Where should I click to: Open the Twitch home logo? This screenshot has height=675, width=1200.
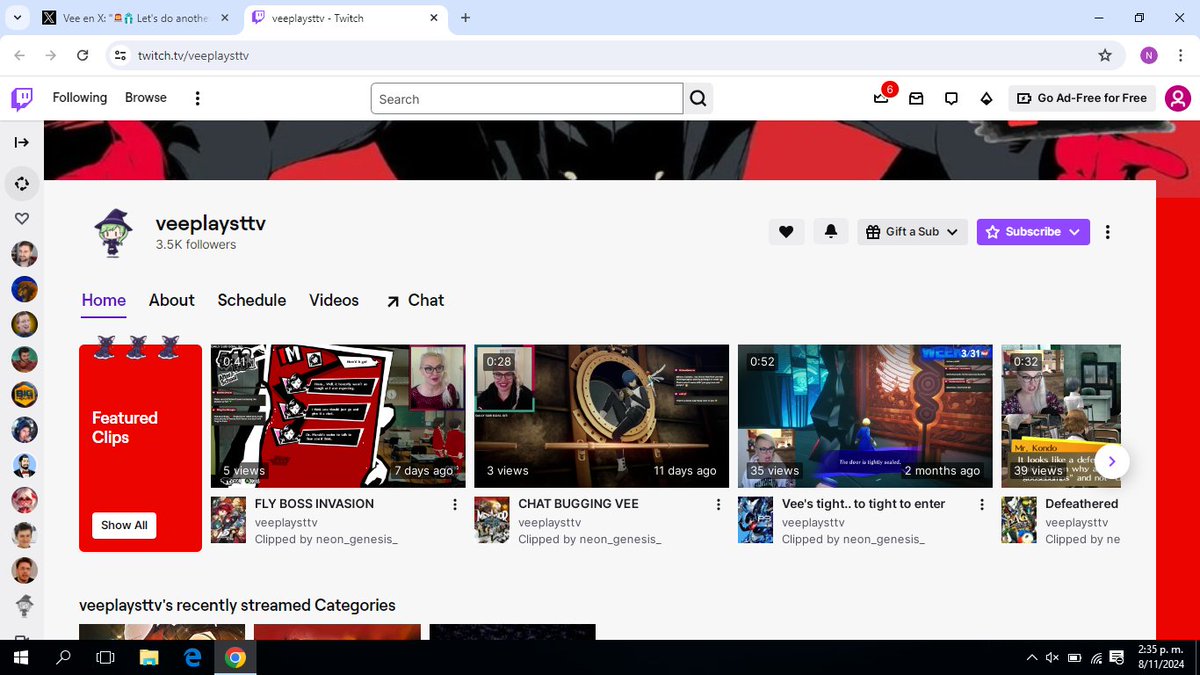(22, 98)
